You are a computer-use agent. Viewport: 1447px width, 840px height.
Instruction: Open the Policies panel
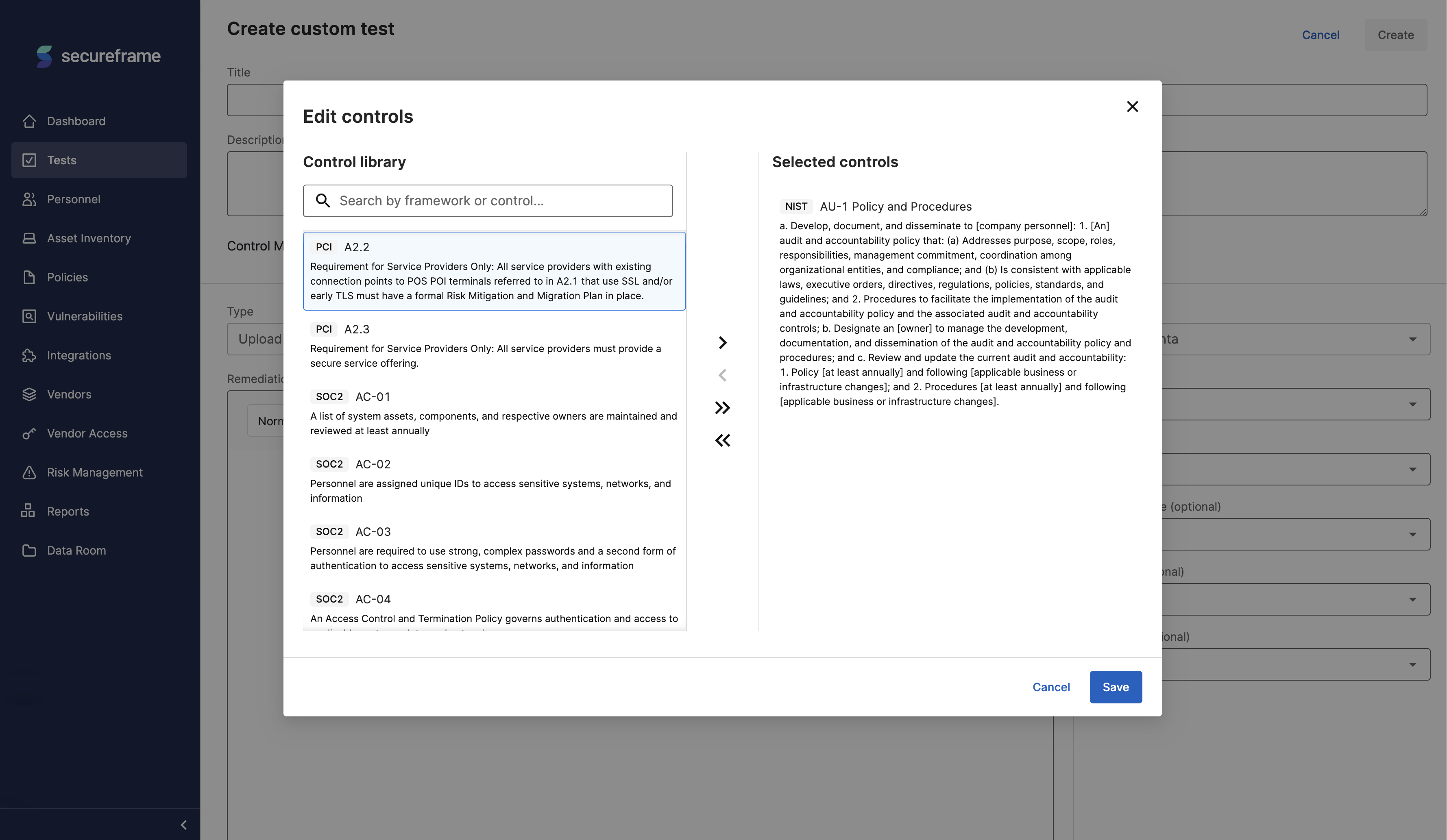[x=68, y=277]
